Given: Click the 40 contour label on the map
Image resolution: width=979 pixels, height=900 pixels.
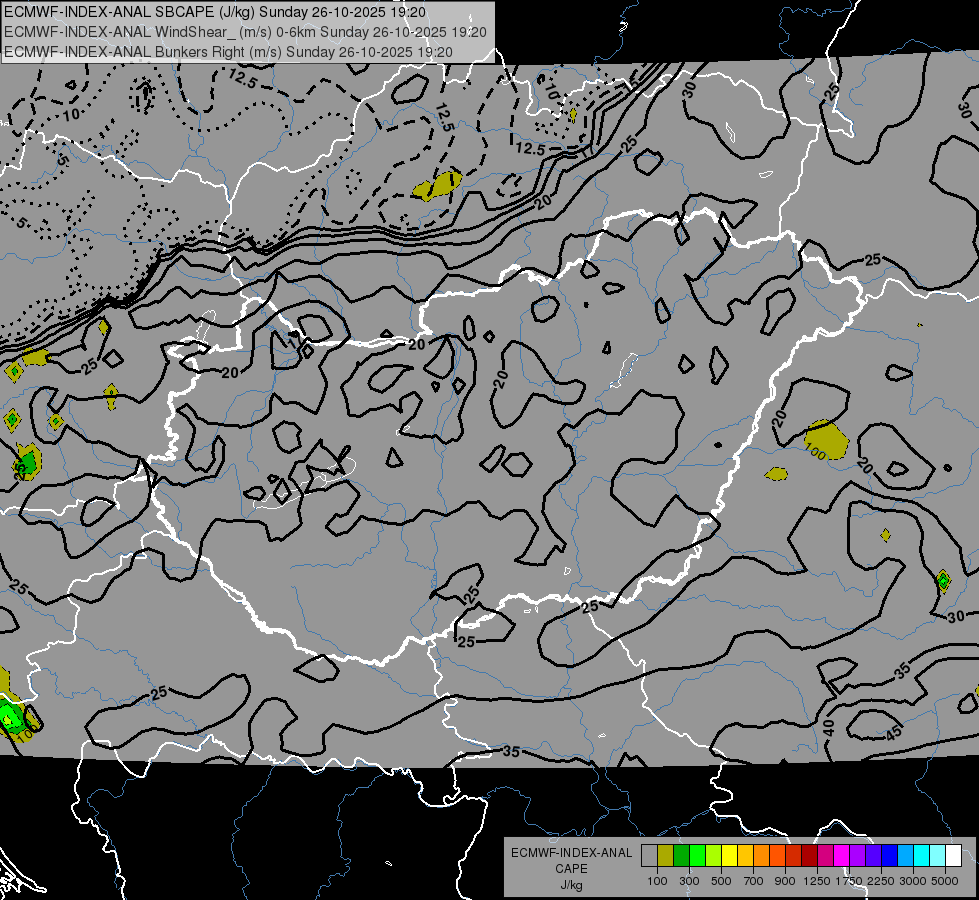Looking at the screenshot, I should coord(829,728).
